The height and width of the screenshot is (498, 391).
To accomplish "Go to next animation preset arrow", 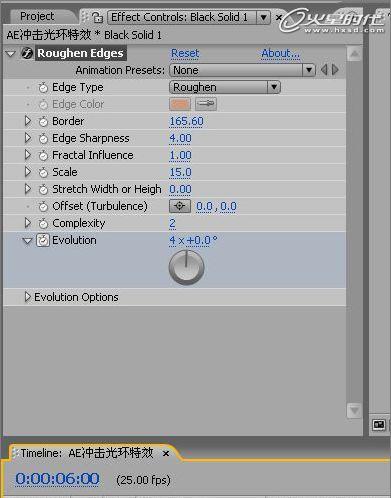I will coord(335,70).
